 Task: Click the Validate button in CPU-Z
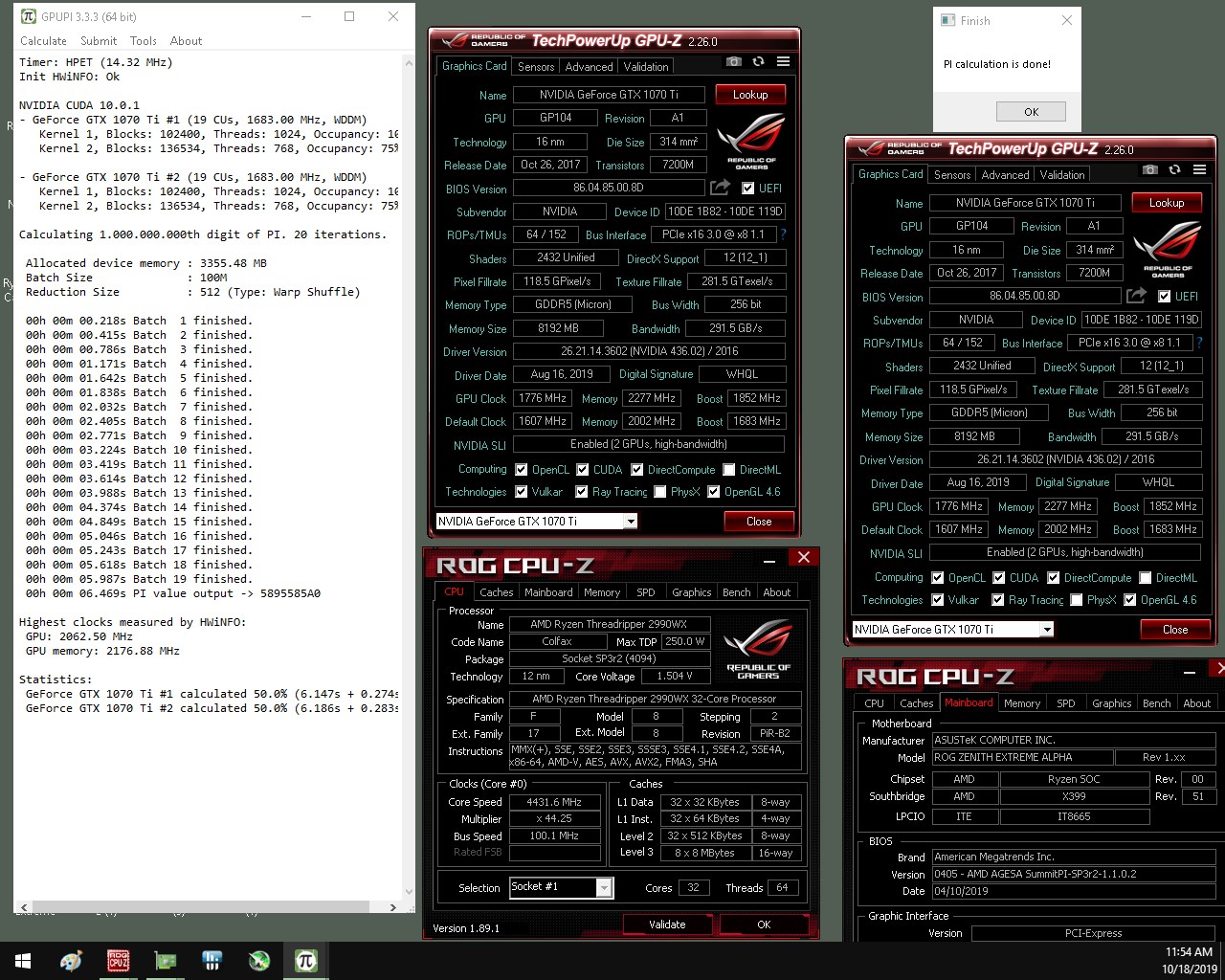click(x=667, y=924)
